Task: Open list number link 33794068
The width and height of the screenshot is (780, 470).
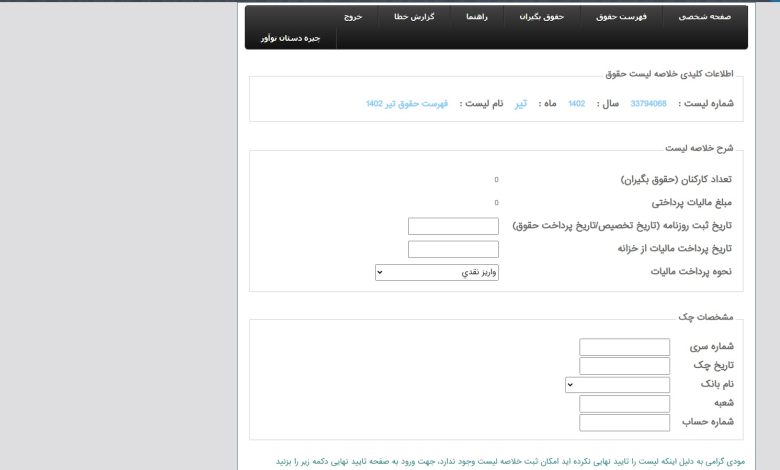Action: click(648, 103)
